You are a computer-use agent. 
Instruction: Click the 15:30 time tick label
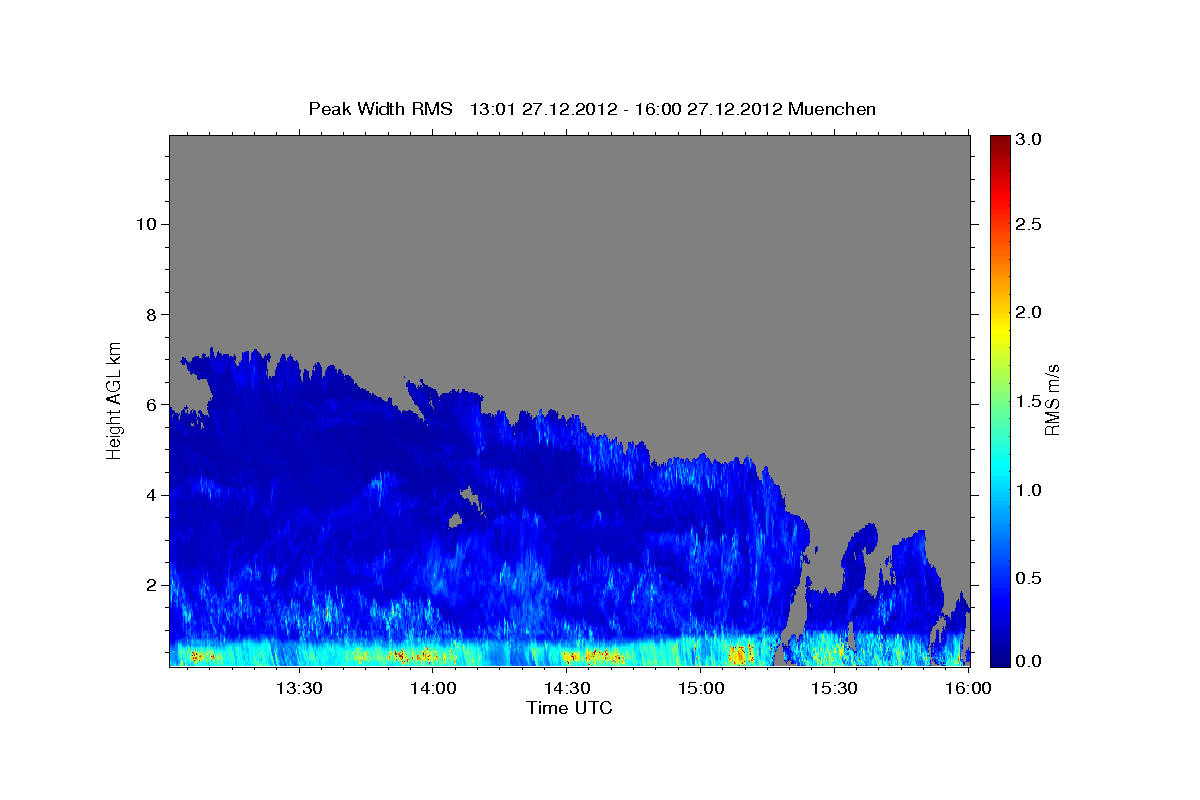point(835,688)
